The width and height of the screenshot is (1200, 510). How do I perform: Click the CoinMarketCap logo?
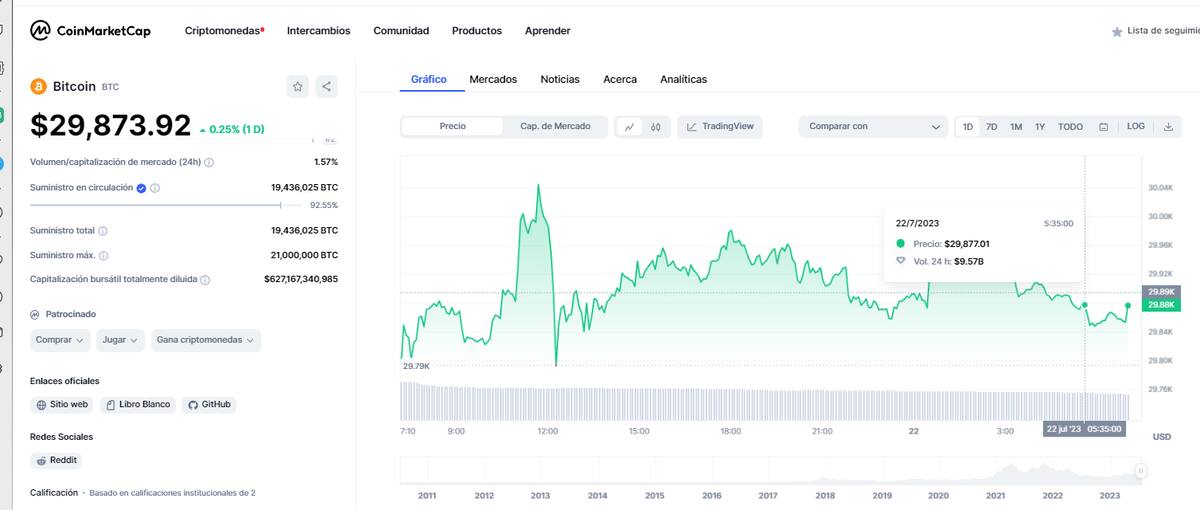91,31
